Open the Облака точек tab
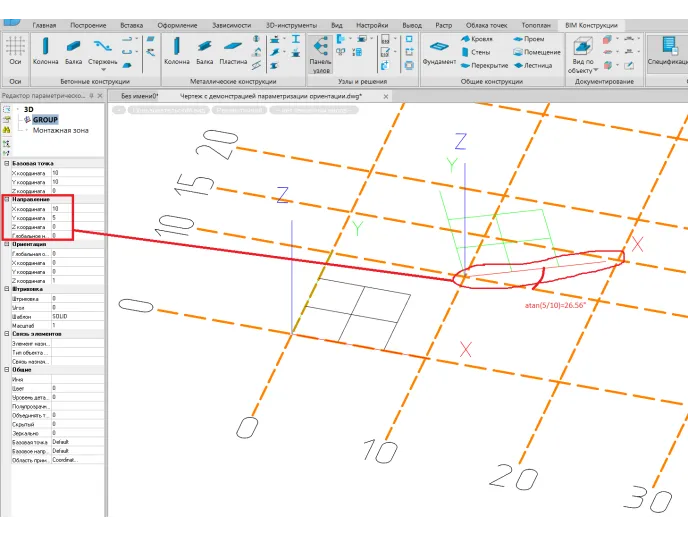This screenshot has width=688, height=537. click(x=487, y=25)
